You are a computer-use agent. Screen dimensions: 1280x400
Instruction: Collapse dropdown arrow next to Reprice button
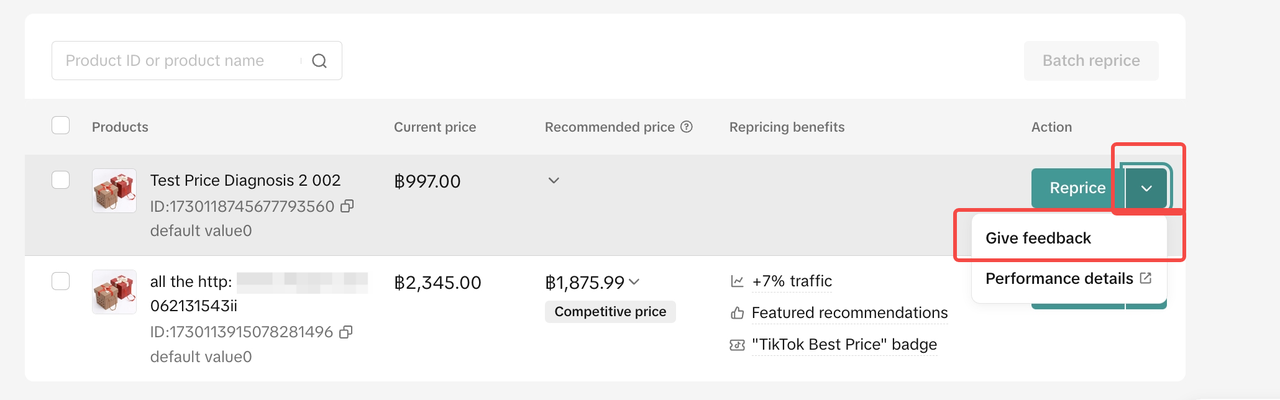[1146, 188]
